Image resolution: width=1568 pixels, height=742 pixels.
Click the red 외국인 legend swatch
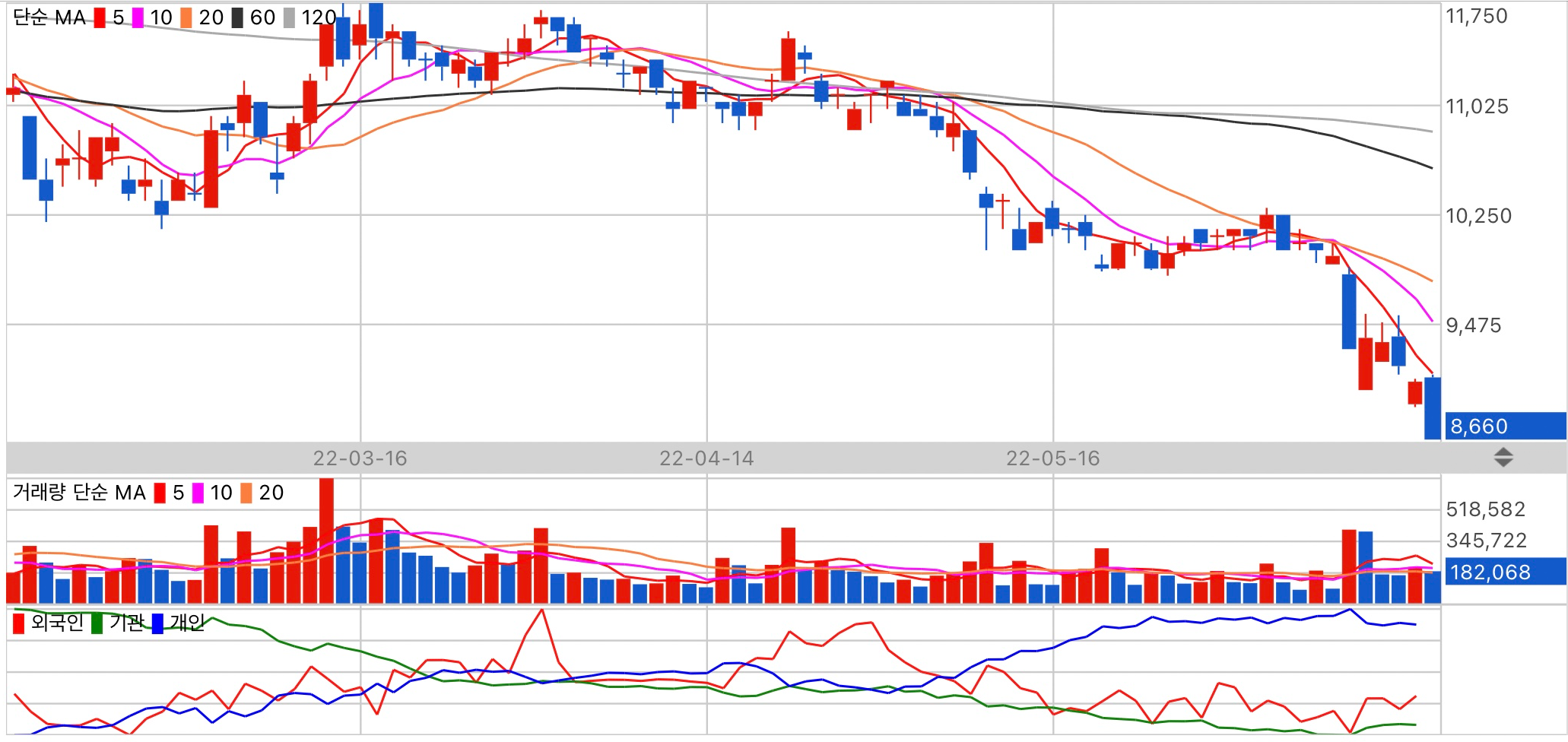pyautogui.click(x=19, y=623)
